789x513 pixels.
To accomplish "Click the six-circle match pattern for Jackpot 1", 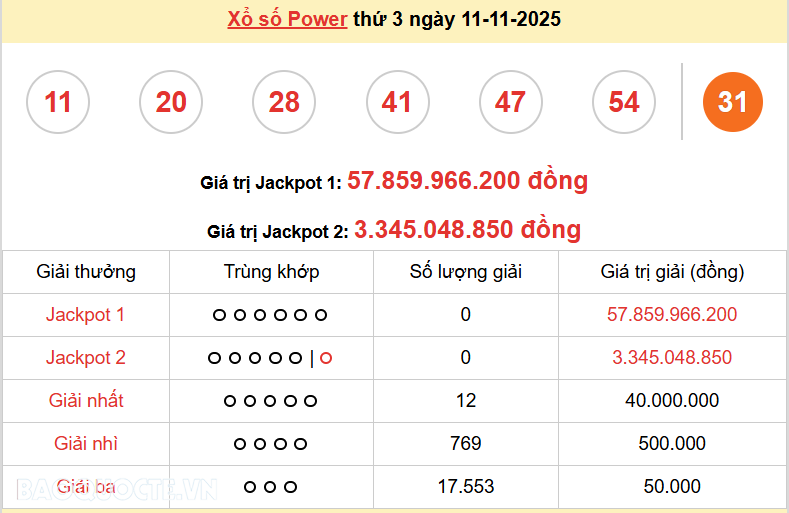I will 270,315.
